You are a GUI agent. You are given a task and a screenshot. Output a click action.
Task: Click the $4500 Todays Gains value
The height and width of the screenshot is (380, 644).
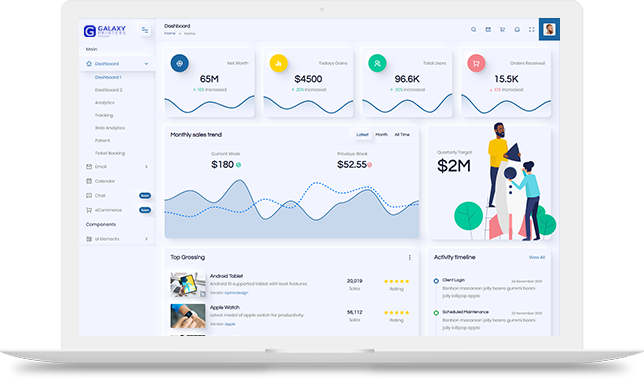point(308,79)
